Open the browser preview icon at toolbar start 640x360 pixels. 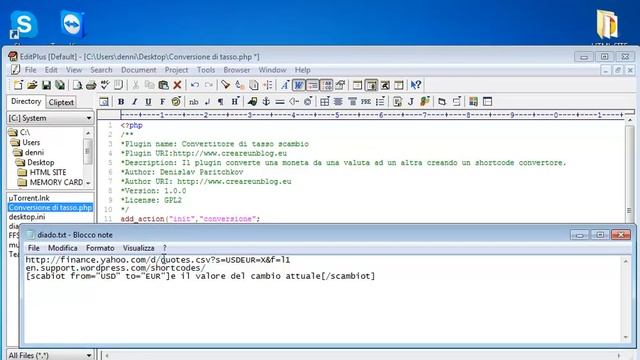pos(104,102)
